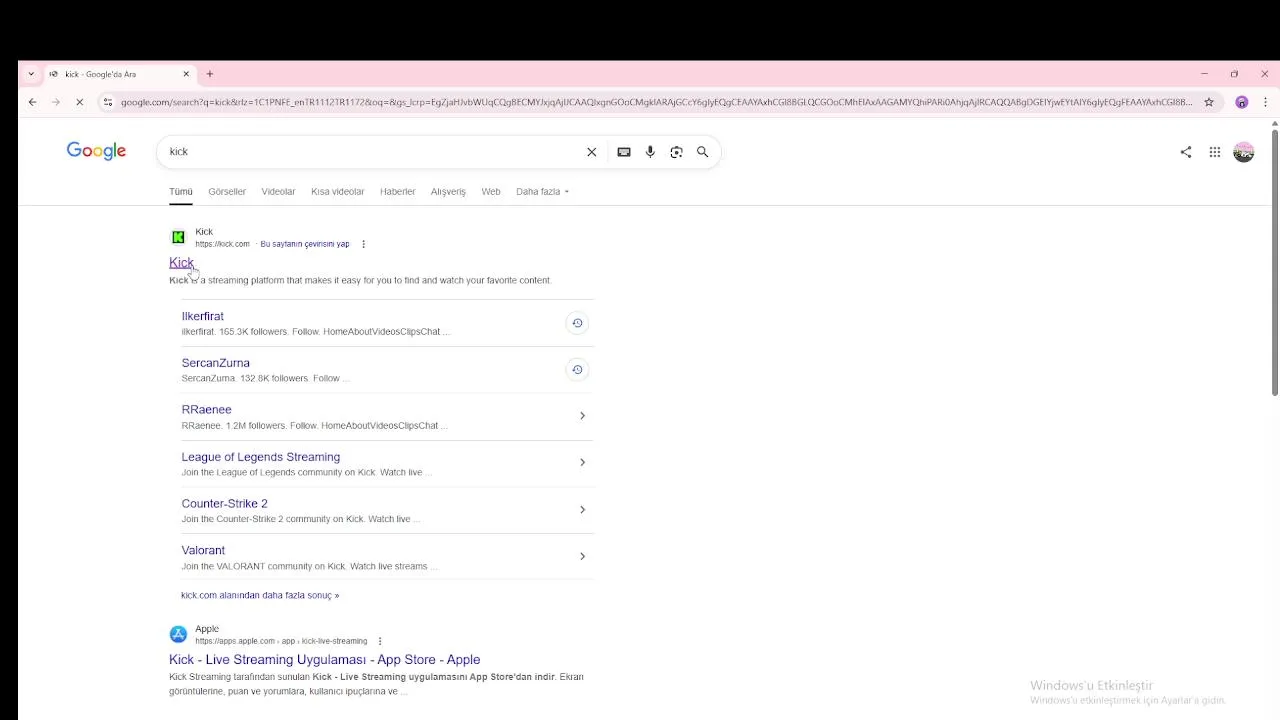Bookmark this page with the star icon
The width and height of the screenshot is (1280, 720).
coord(1209,102)
